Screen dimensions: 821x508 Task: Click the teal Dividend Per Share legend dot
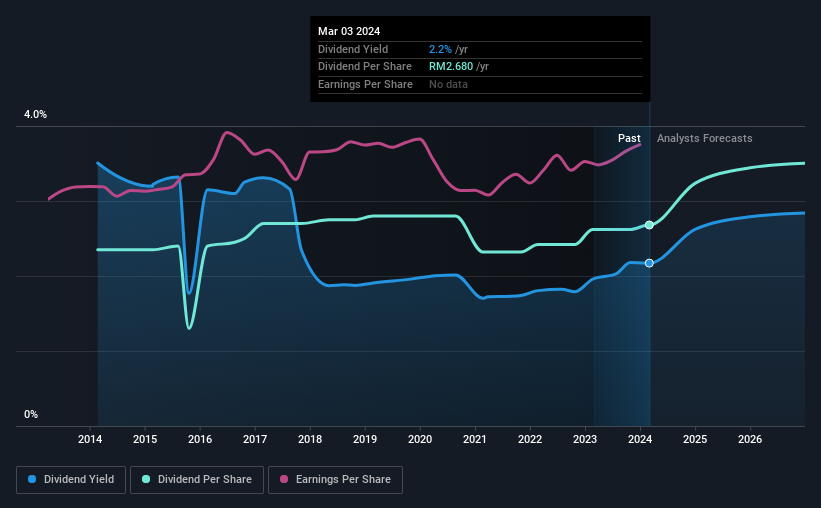tap(146, 479)
